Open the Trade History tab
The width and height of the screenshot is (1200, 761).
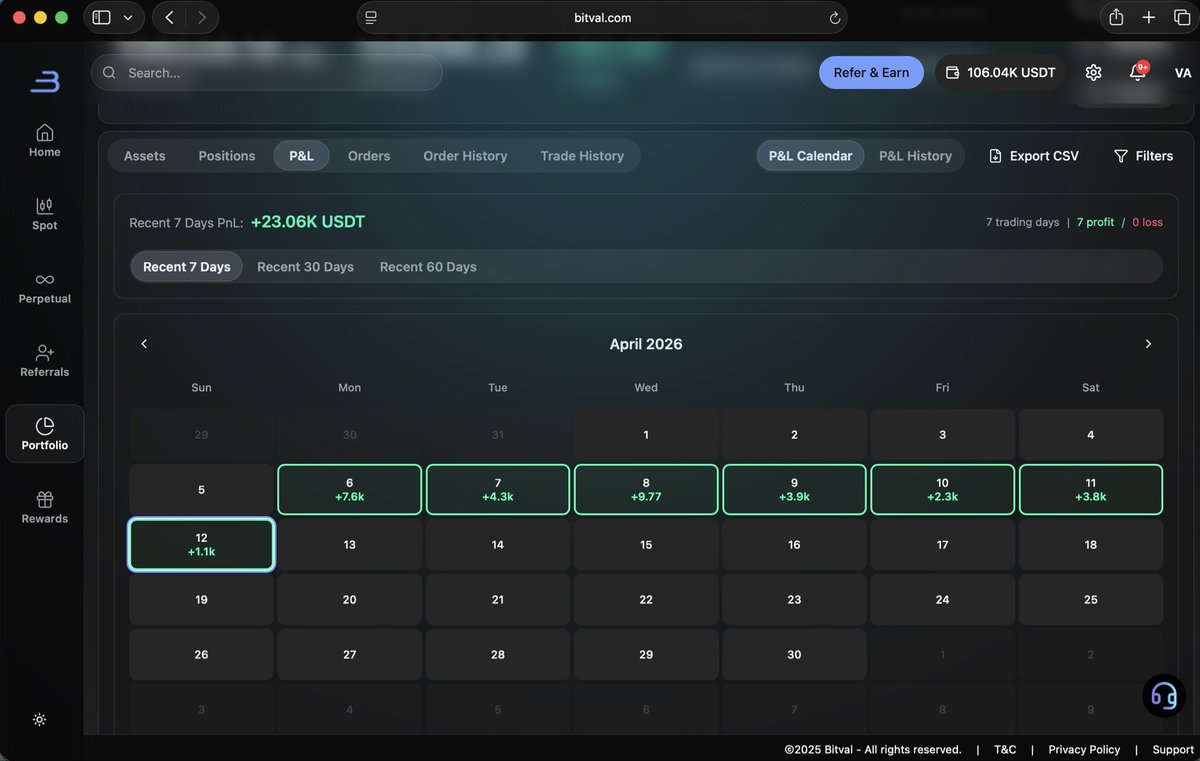(582, 156)
